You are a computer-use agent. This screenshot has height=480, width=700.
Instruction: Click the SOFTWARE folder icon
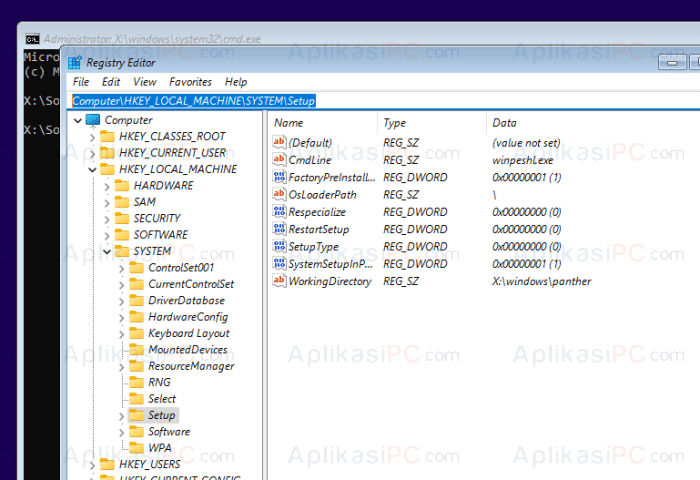coord(122,234)
